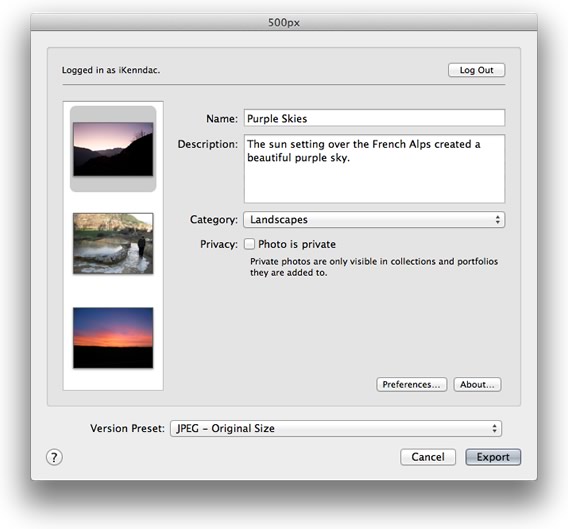This screenshot has height=529, width=568.
Task: Click the Photo is private label text
Action: [297, 244]
